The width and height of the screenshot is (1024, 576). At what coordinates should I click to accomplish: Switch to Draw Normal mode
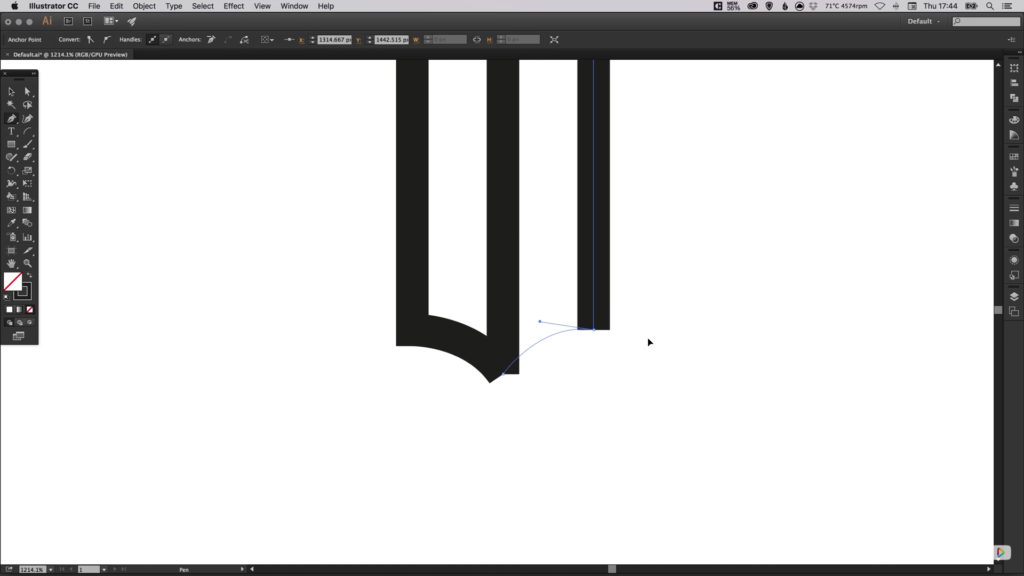point(9,323)
